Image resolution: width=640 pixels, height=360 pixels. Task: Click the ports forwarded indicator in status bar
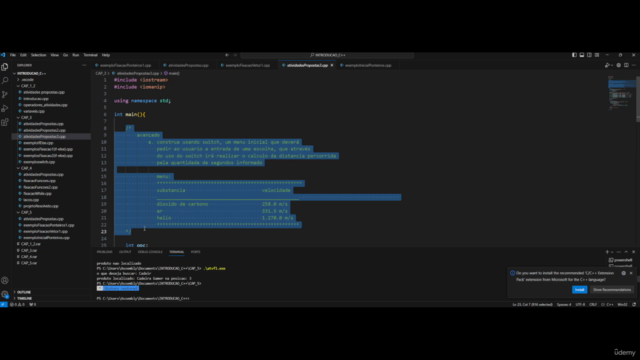(x=33, y=304)
